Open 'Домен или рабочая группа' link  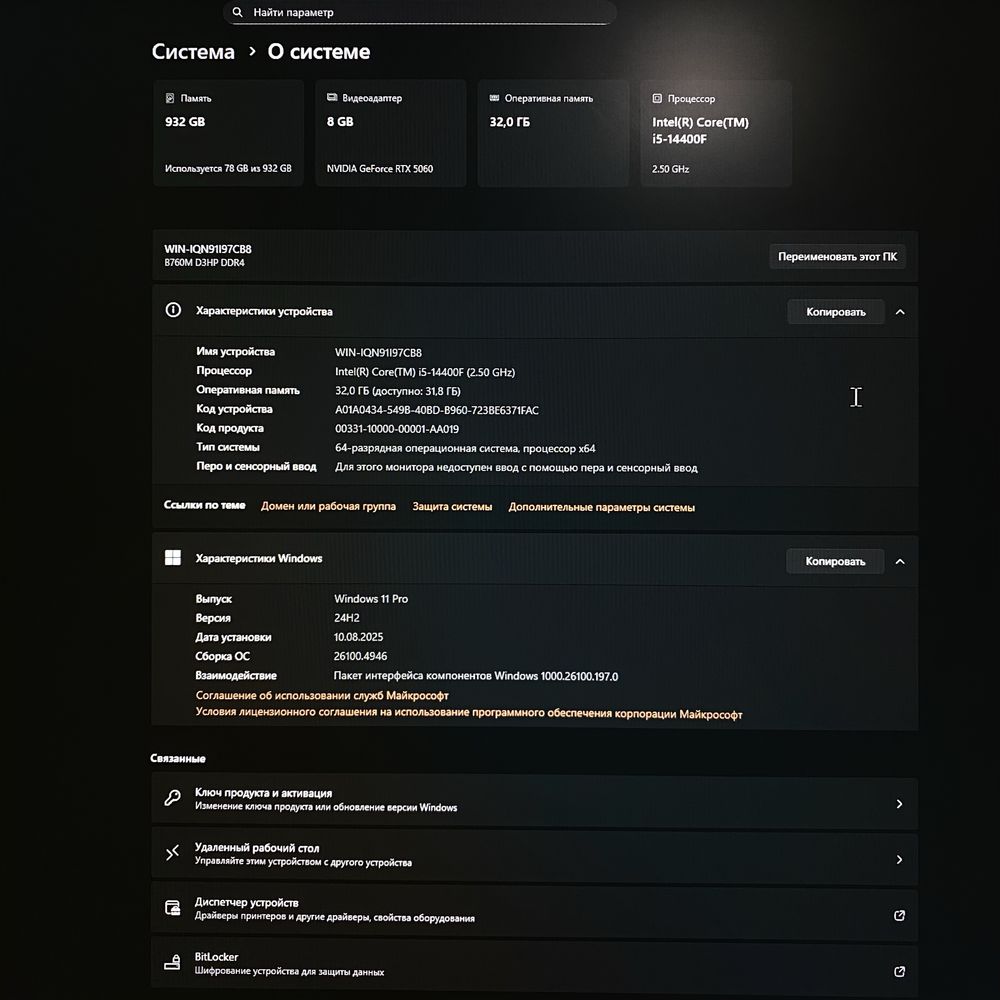pyautogui.click(x=328, y=506)
